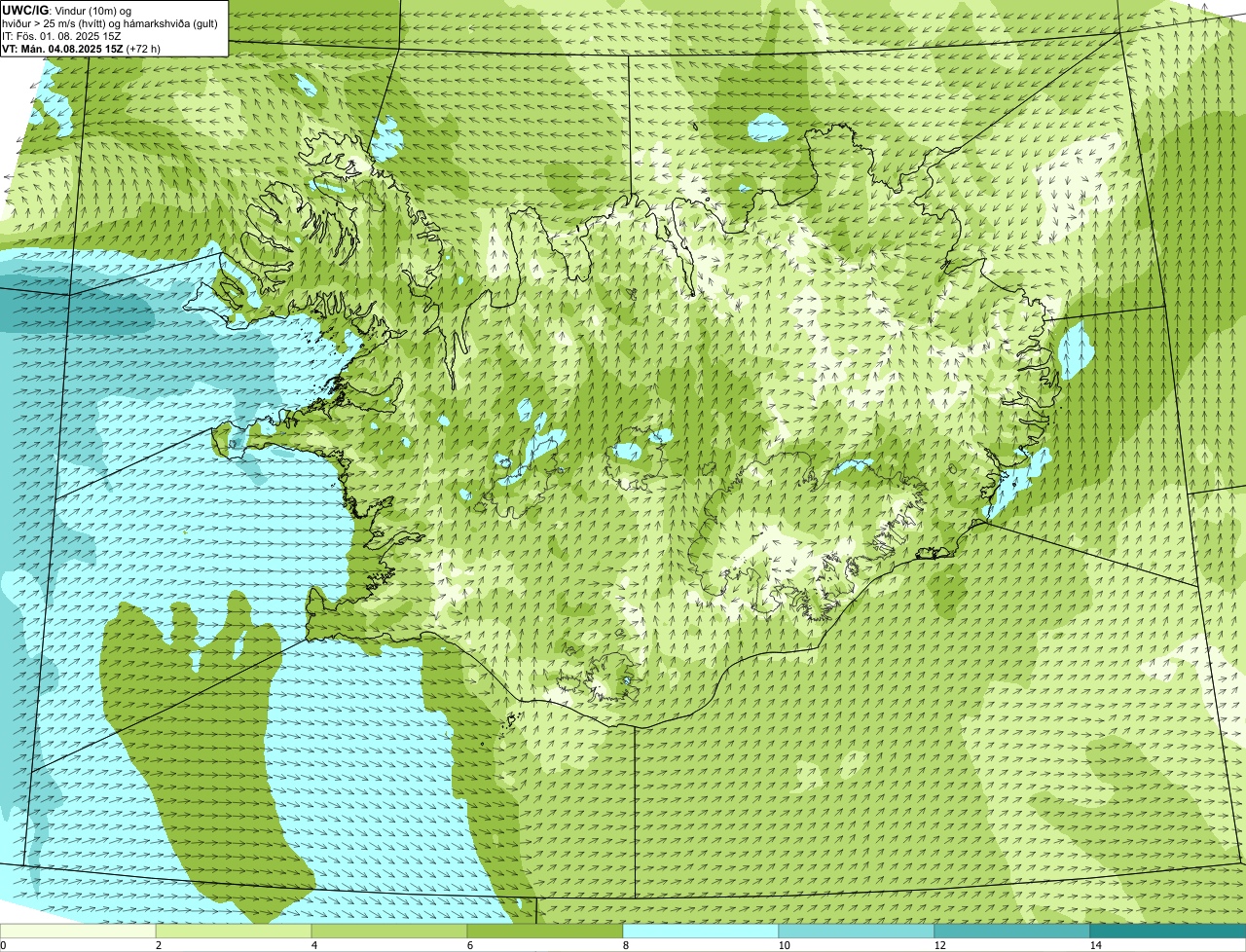Image resolution: width=1246 pixels, height=952 pixels.
Task: Select the darkest teal color bar segment above 14 m/s
Action: coord(1168,931)
